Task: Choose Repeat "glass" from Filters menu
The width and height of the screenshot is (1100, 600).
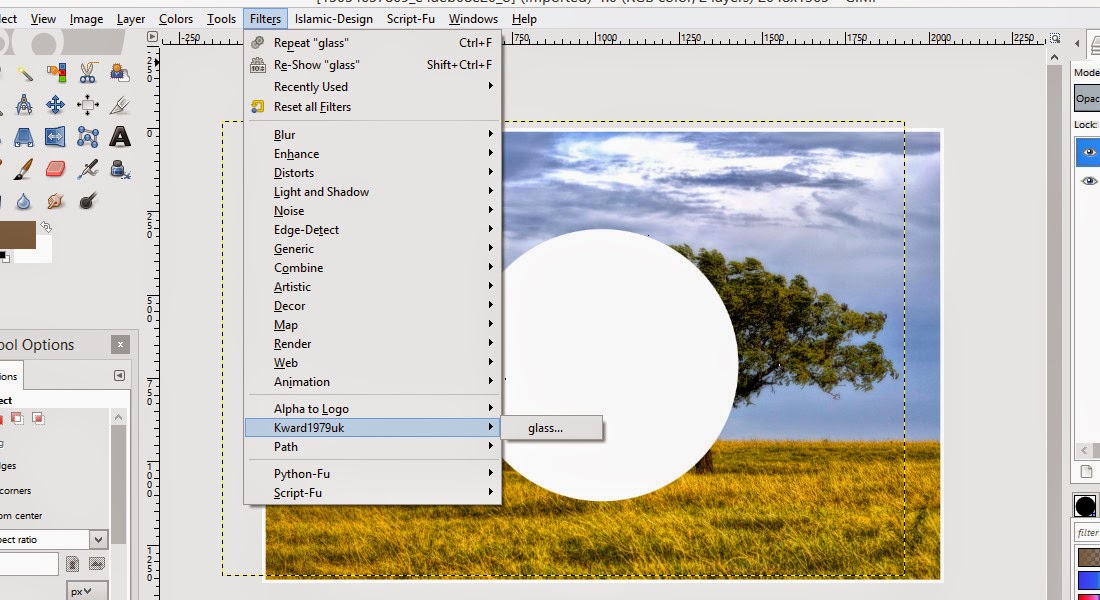Action: 373,43
